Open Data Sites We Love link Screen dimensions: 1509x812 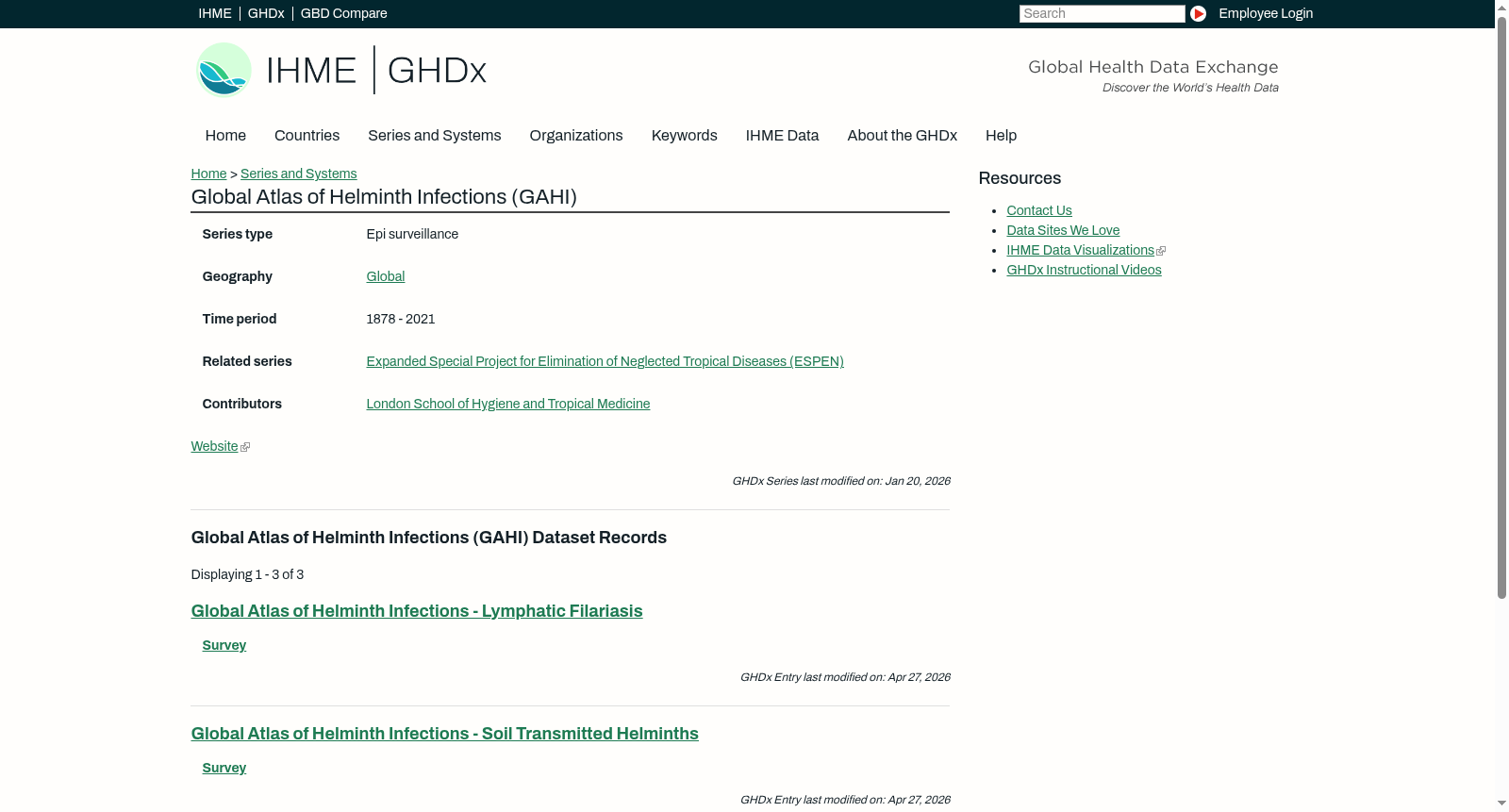pyautogui.click(x=1063, y=230)
